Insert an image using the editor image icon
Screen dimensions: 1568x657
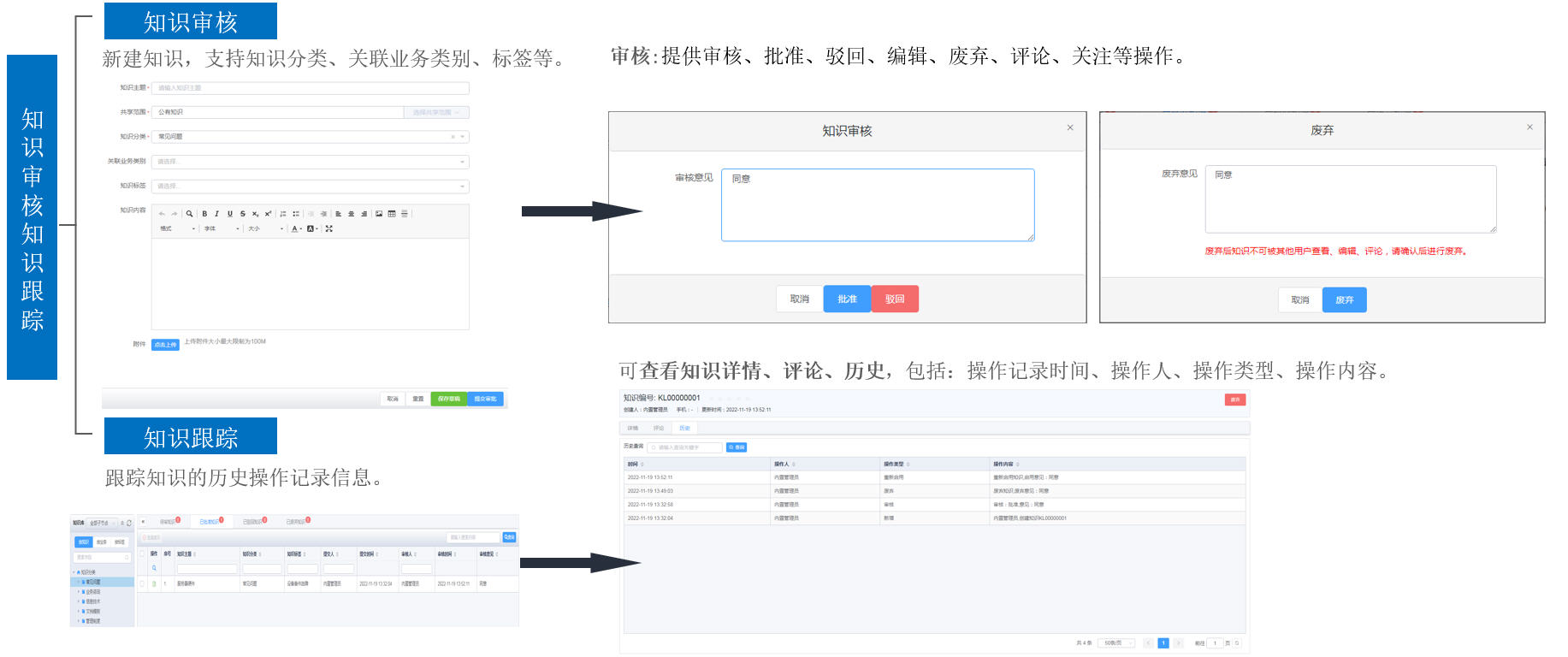click(379, 214)
